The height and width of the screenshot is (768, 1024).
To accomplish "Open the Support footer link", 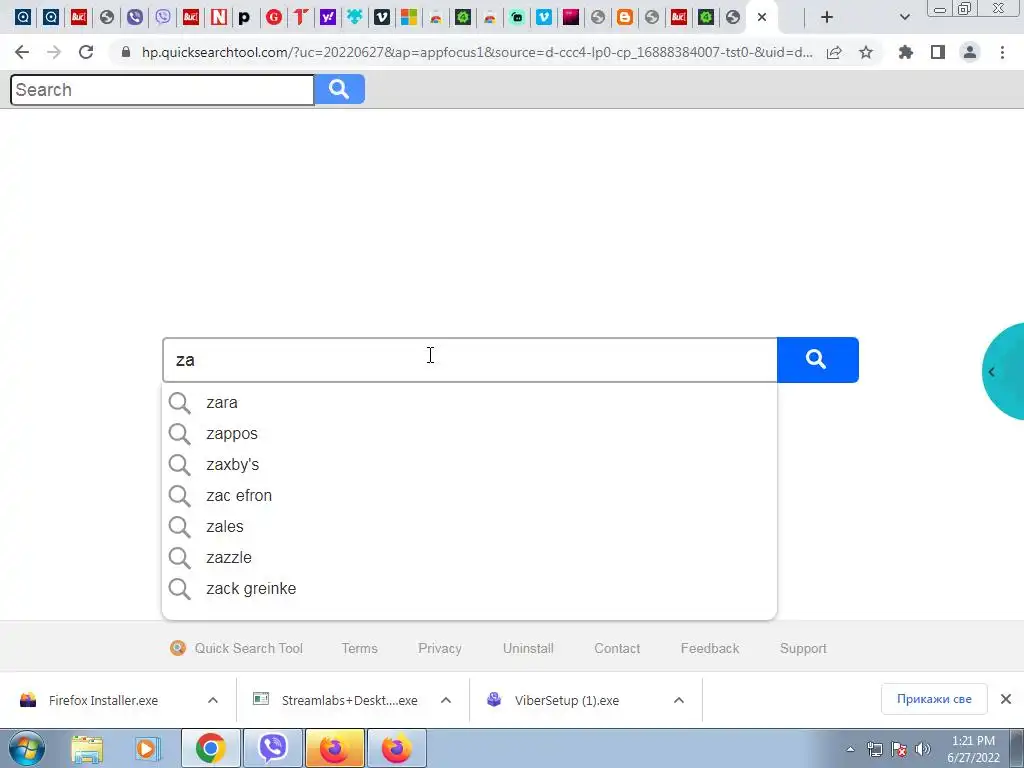I will (x=803, y=648).
